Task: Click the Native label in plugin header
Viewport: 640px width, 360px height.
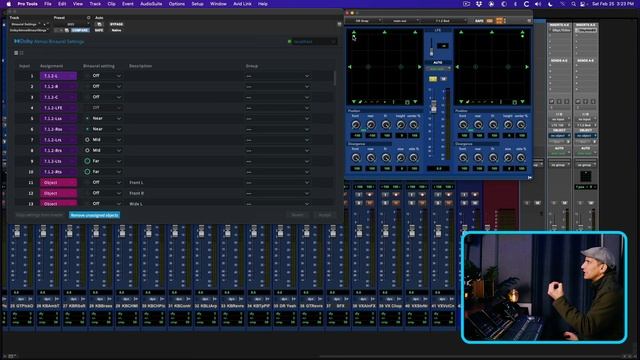Action: click(x=116, y=30)
